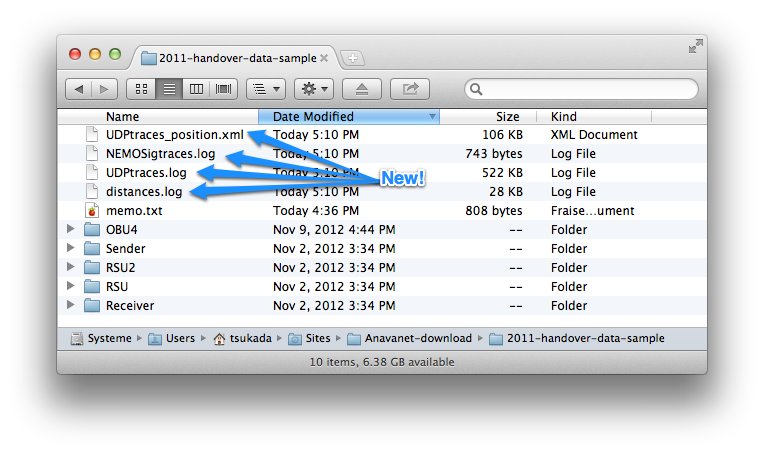Click the Nov 9, 2012 4:44 PM date

pyautogui.click(x=334, y=230)
